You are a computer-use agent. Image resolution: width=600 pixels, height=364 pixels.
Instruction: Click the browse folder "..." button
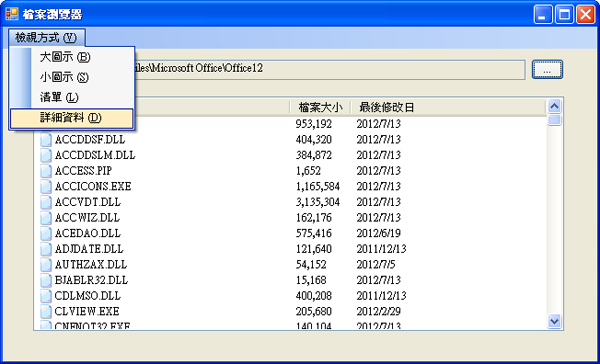pos(547,69)
